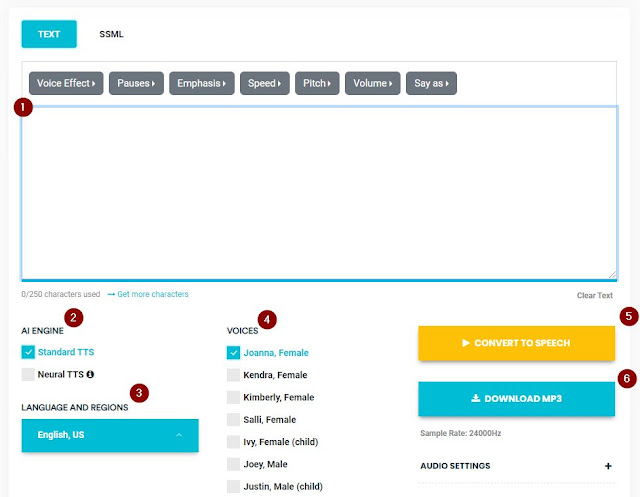
Task: Select the TEXT tab
Action: click(48, 34)
